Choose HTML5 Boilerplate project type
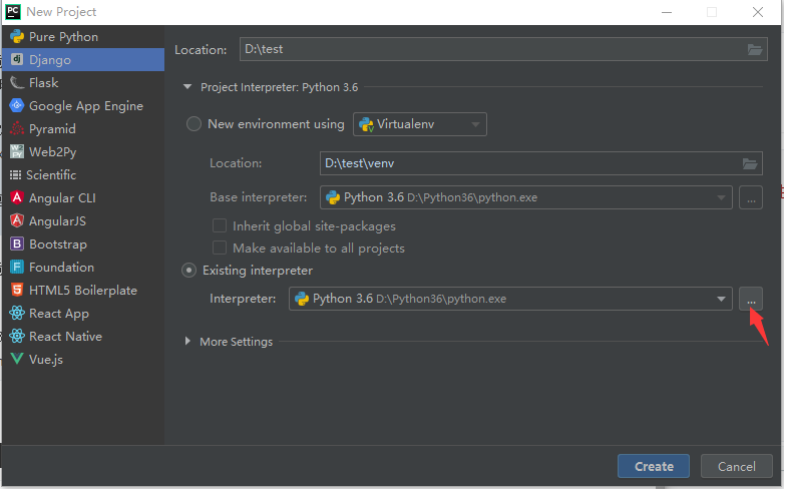The width and height of the screenshot is (786, 491). pyautogui.click(x=83, y=290)
